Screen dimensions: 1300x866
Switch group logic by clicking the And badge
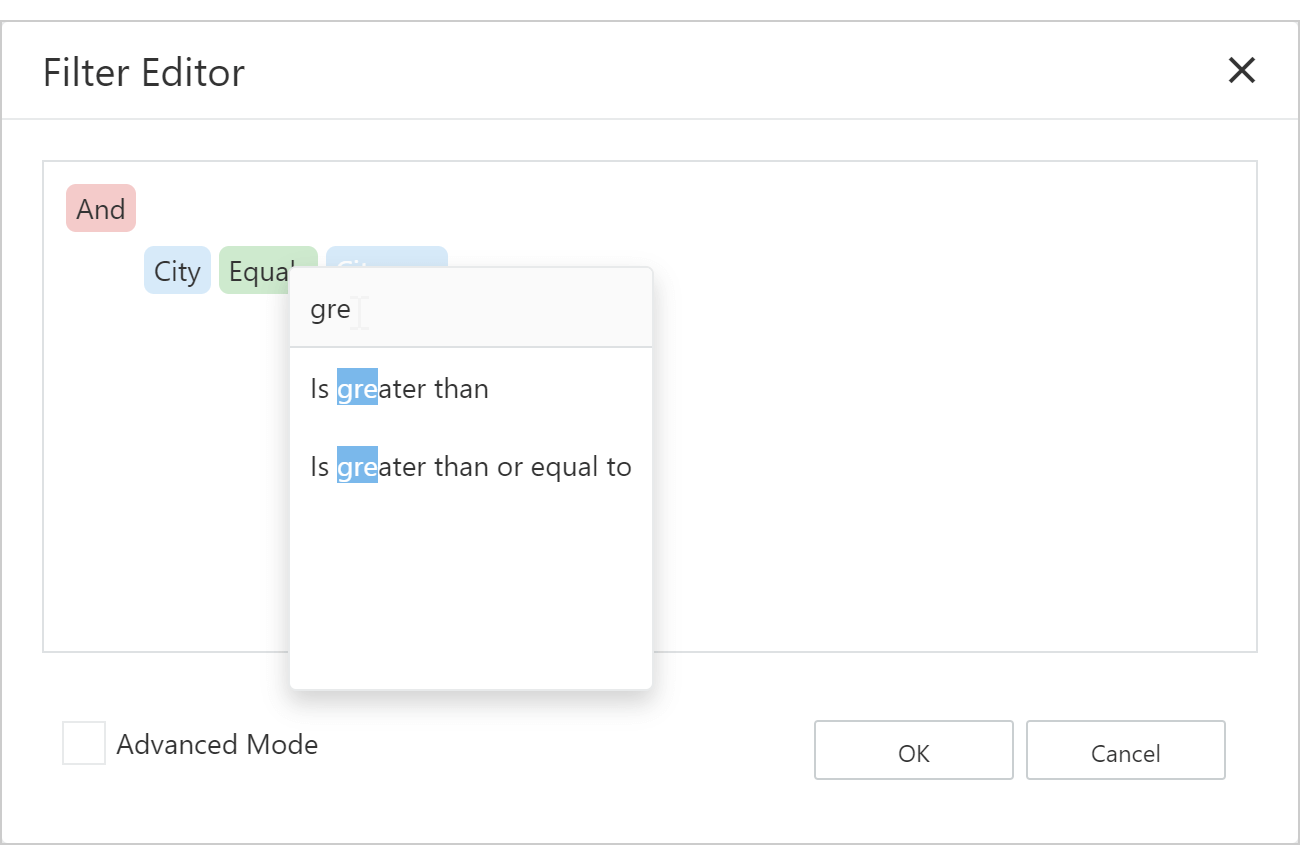100,208
